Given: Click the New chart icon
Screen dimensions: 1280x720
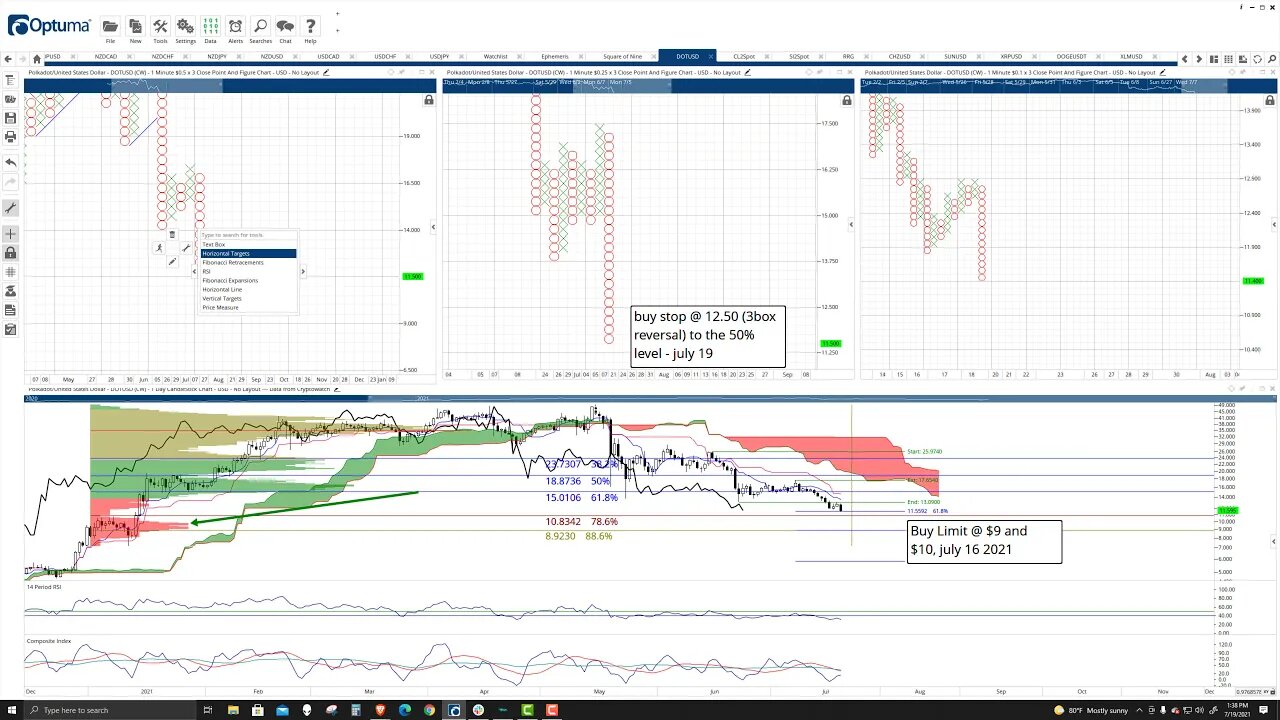Looking at the screenshot, I should coord(135,26).
